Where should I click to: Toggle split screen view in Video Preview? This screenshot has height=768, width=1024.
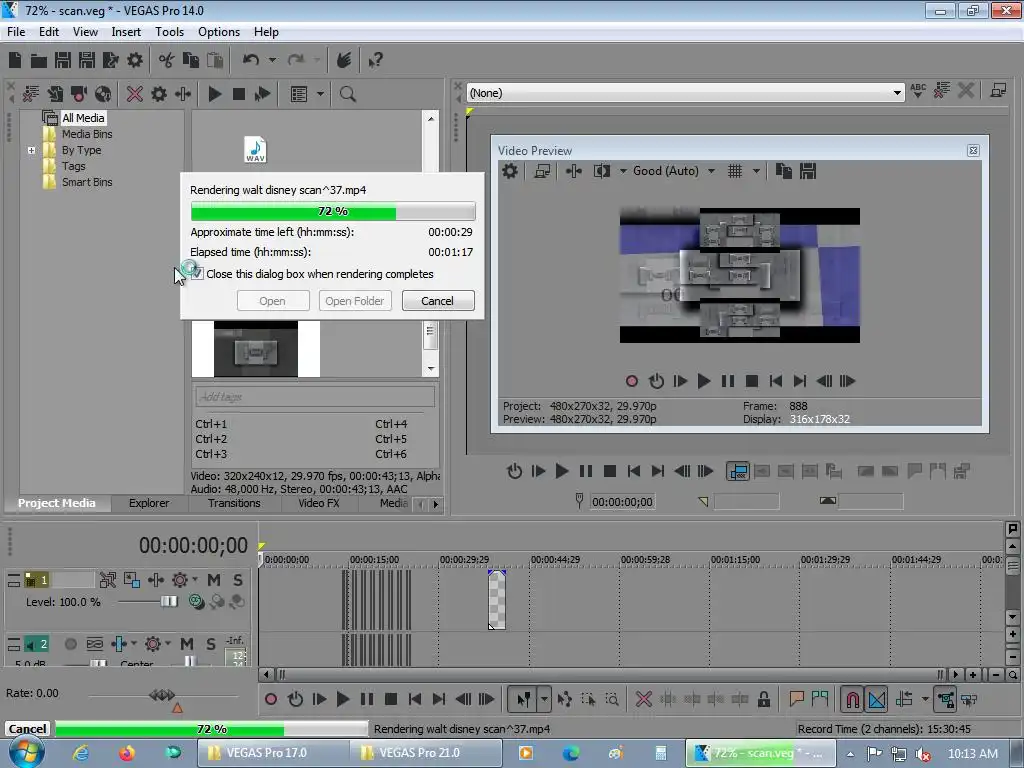pyautogui.click(x=601, y=171)
